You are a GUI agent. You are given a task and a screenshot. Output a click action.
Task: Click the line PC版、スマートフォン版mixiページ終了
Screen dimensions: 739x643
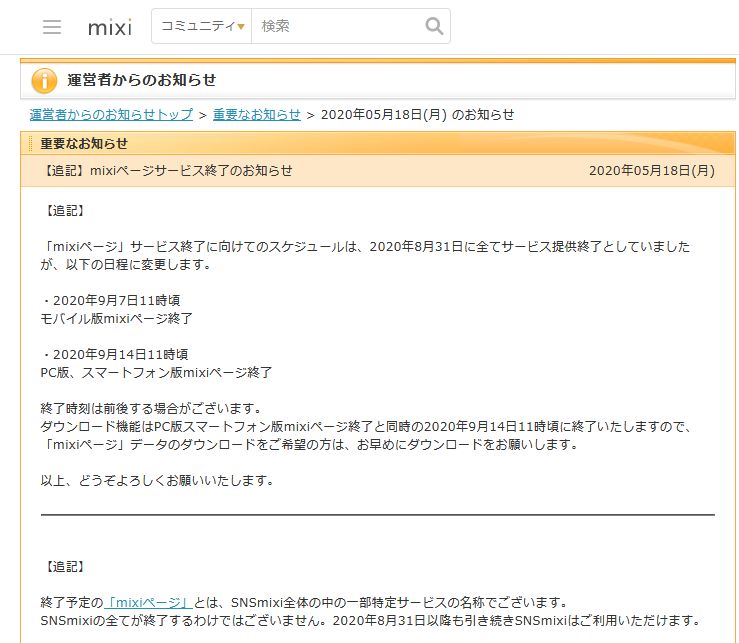[x=156, y=372]
